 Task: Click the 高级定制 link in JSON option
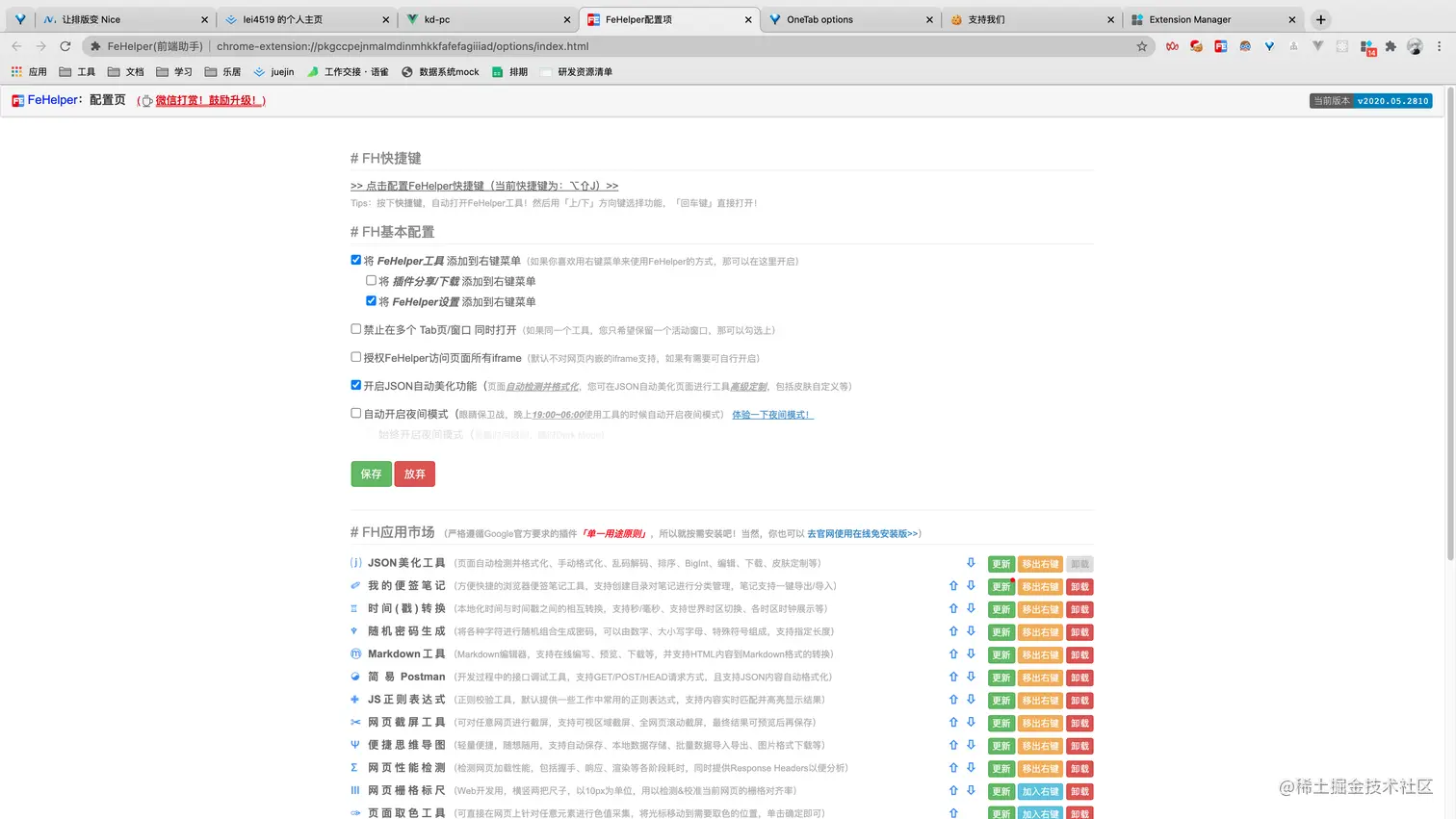coord(748,387)
